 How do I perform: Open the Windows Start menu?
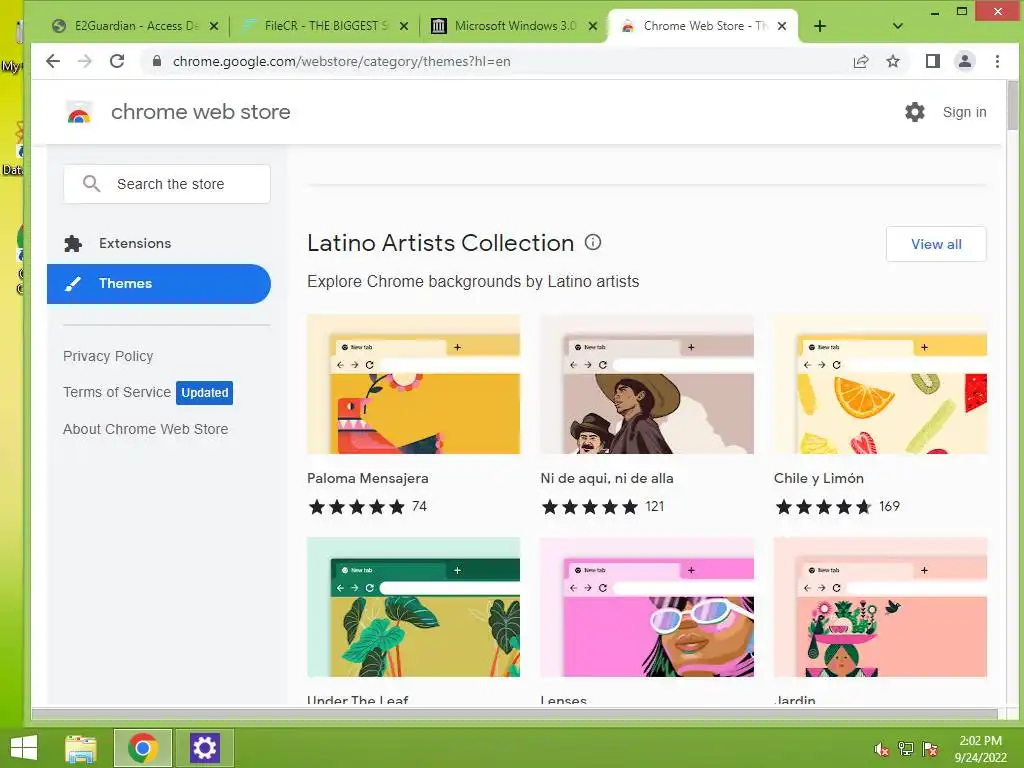point(24,748)
